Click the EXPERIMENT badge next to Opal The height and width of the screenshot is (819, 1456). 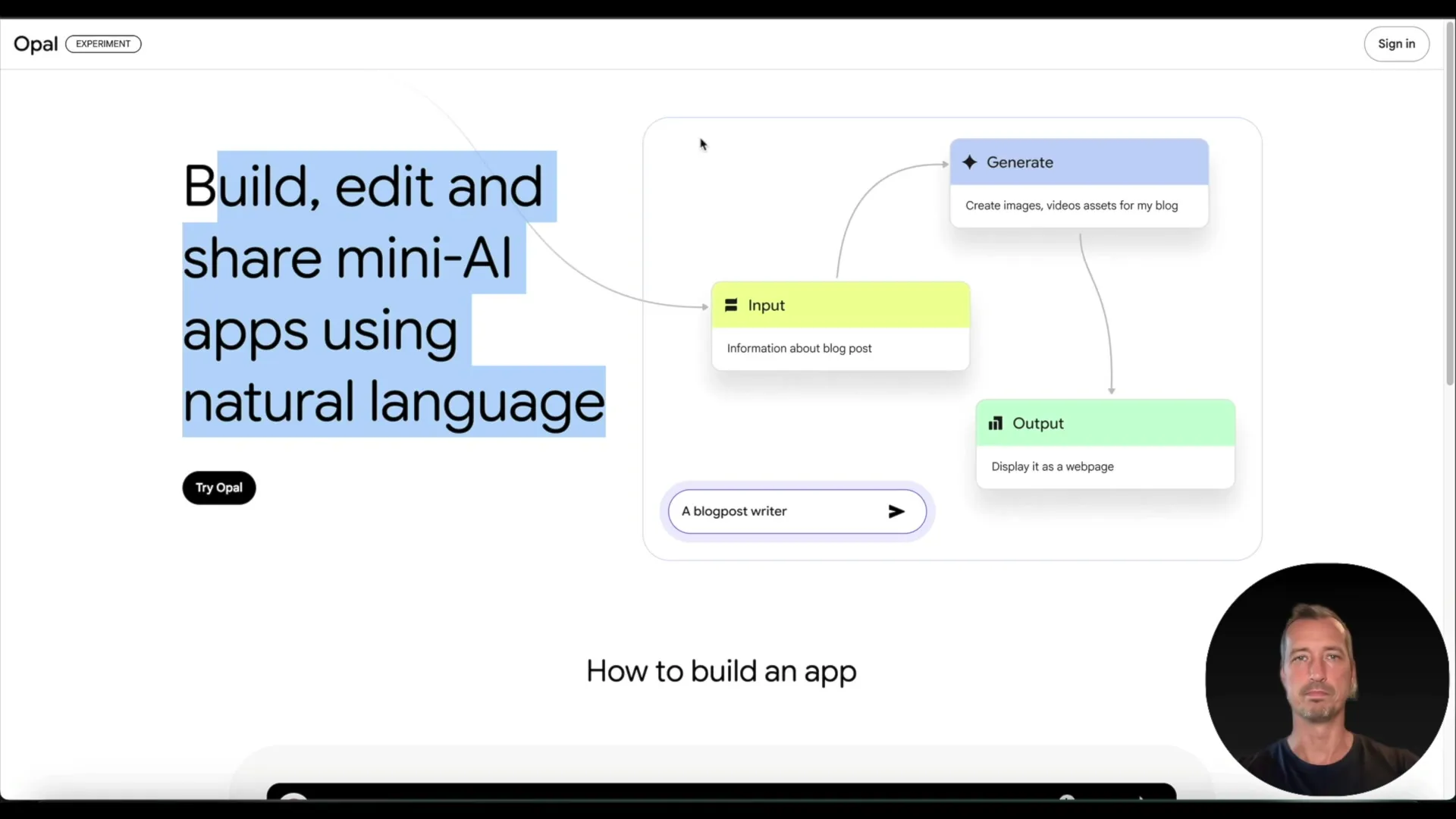103,44
